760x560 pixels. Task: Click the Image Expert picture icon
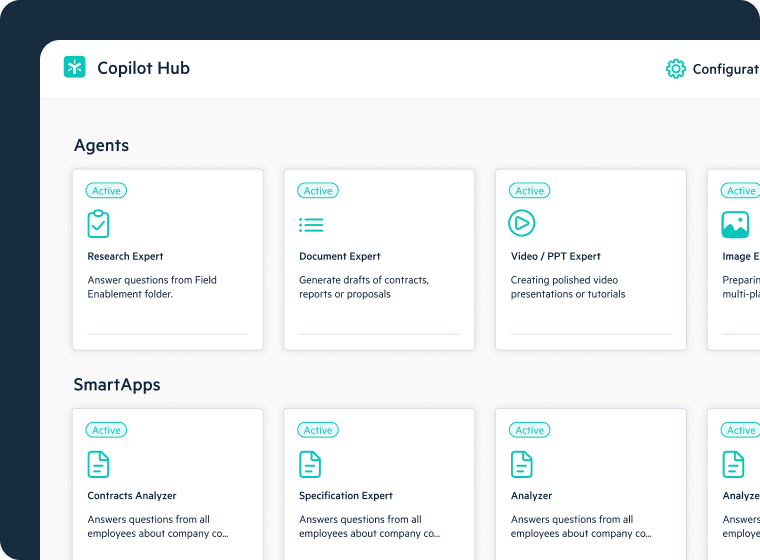coord(735,224)
